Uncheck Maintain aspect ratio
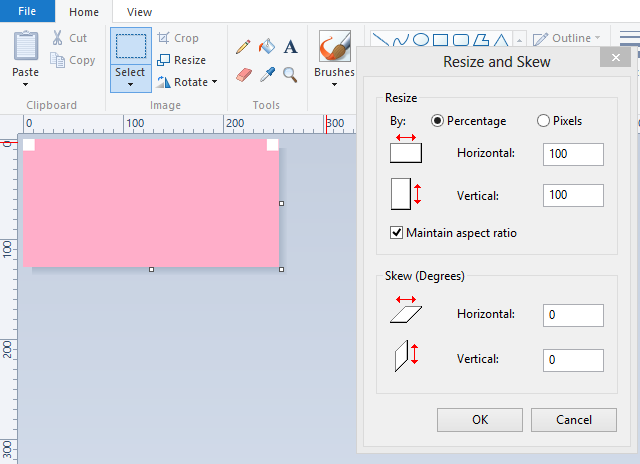This screenshot has width=640, height=464. (397, 233)
